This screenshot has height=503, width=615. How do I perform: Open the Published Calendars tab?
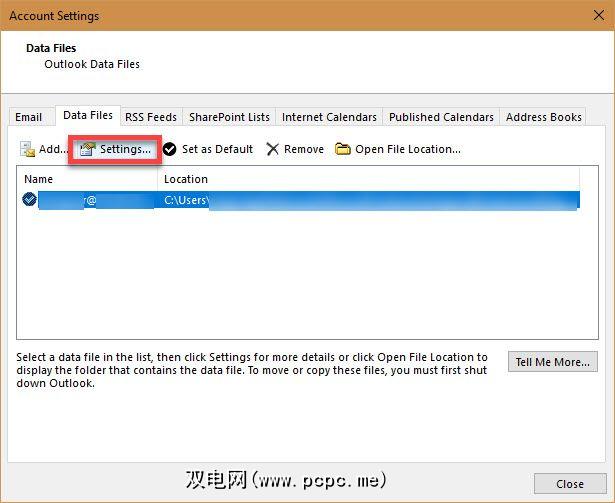[x=441, y=117]
